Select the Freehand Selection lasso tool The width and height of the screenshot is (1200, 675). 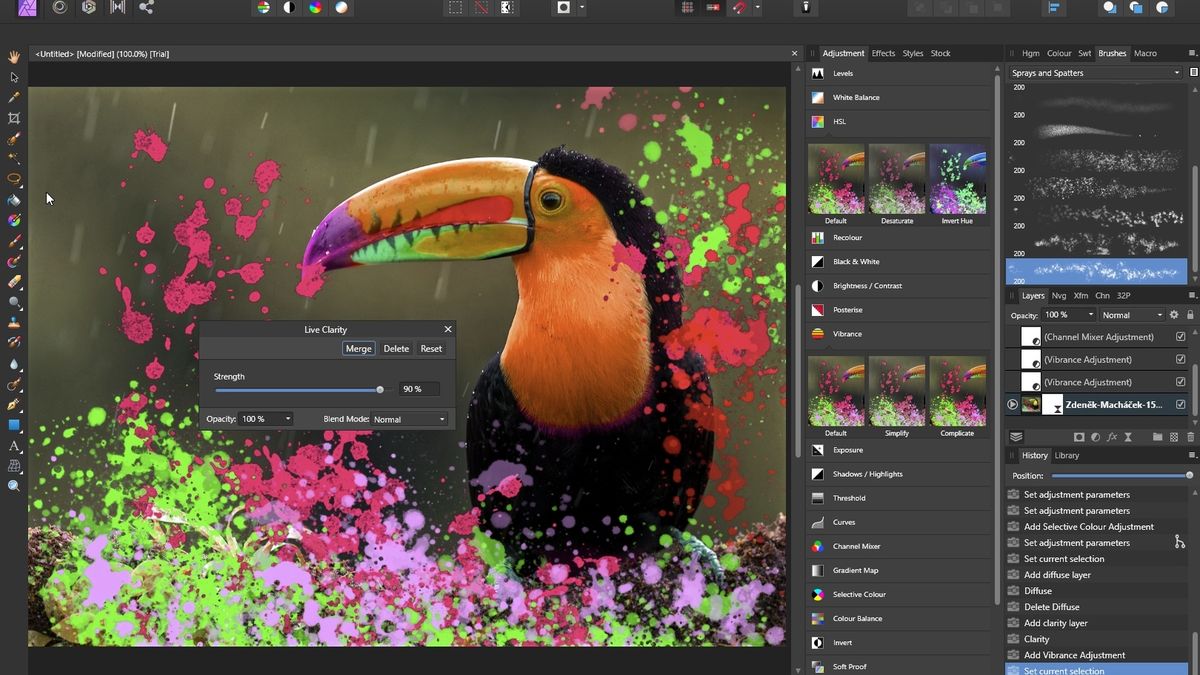[x=14, y=179]
